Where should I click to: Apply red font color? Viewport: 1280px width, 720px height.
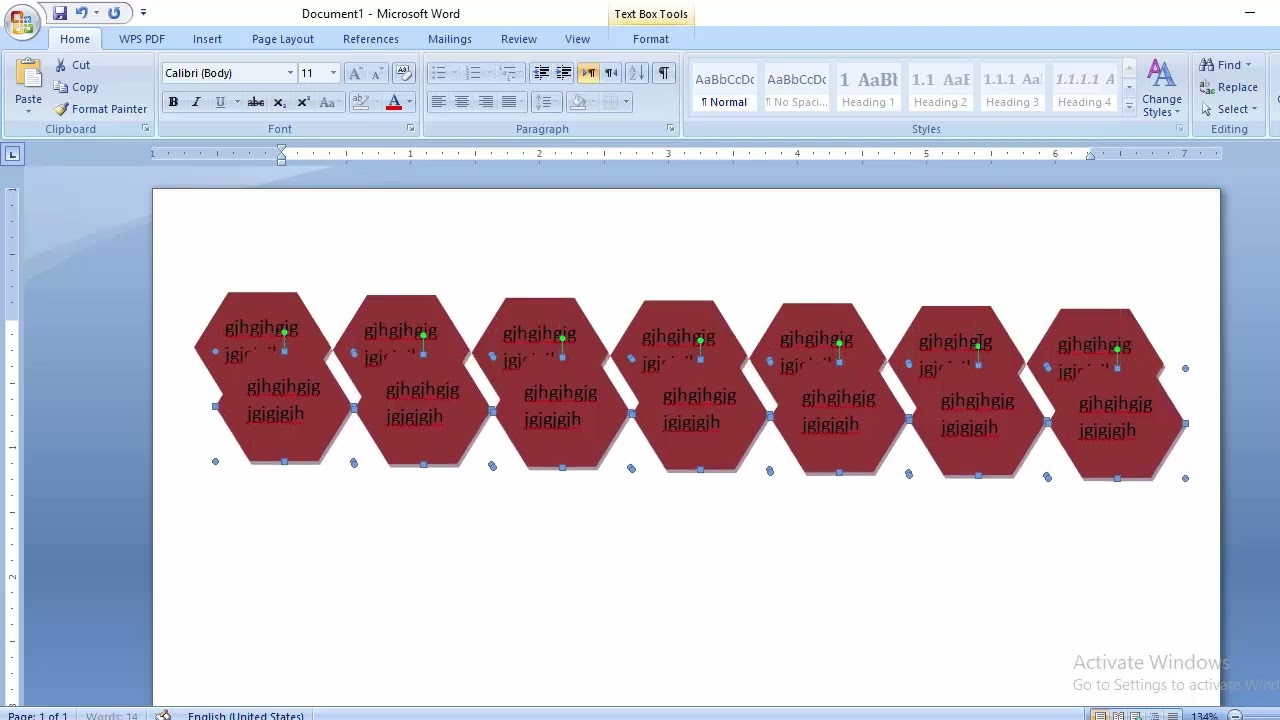pos(394,102)
